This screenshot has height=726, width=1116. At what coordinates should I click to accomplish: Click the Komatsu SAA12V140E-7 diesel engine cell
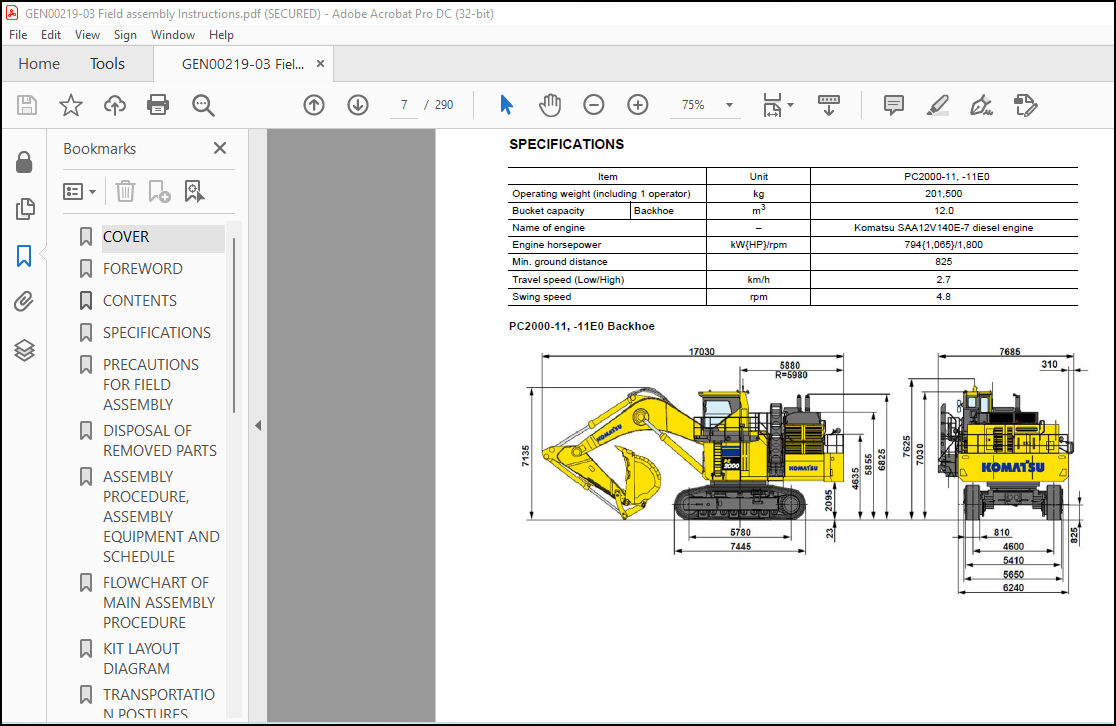tap(944, 228)
